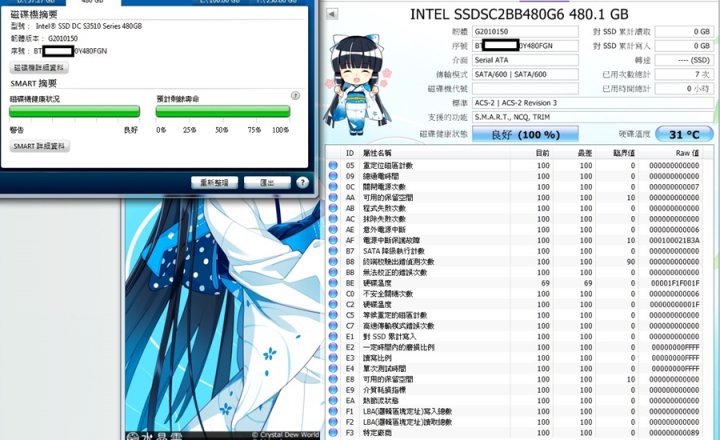Click the blue status orb in row AF

coord(333,240)
